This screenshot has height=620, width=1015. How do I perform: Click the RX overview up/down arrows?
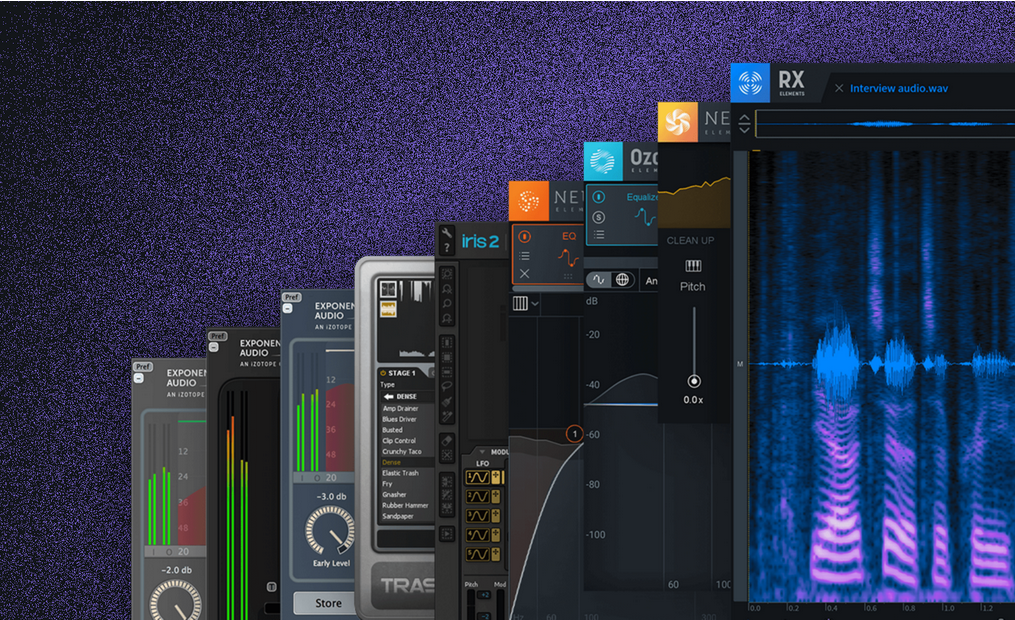click(744, 123)
